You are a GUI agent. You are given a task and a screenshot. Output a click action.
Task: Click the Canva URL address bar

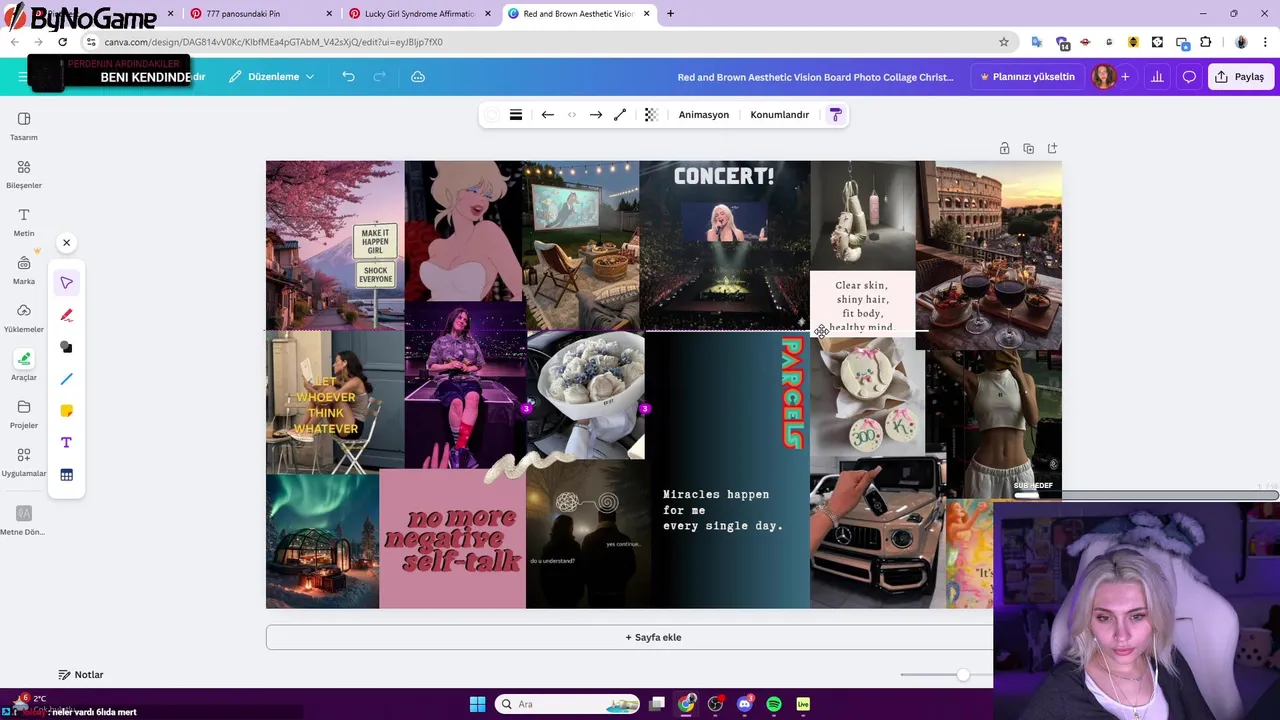[540, 42]
